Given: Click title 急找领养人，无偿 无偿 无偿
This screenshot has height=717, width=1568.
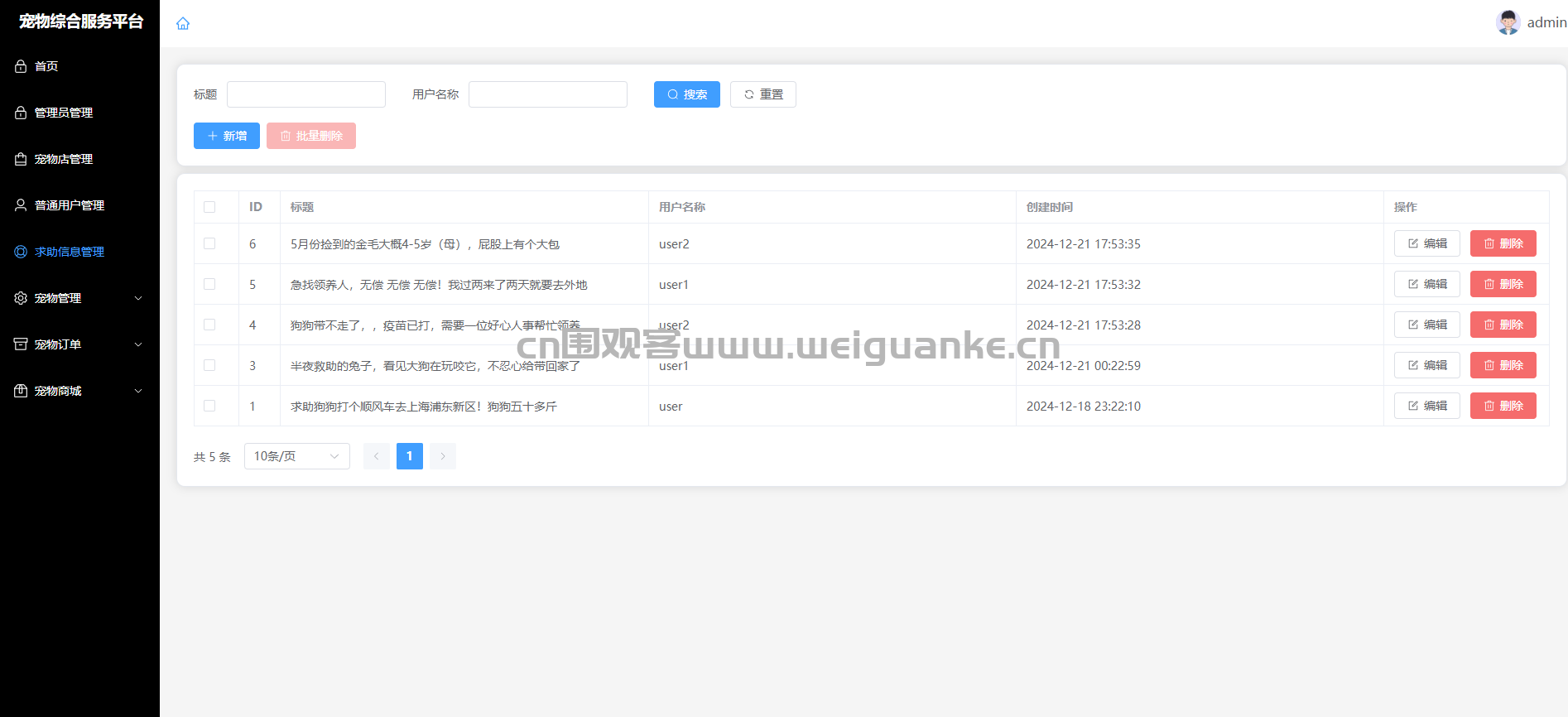Looking at the screenshot, I should click(439, 285).
